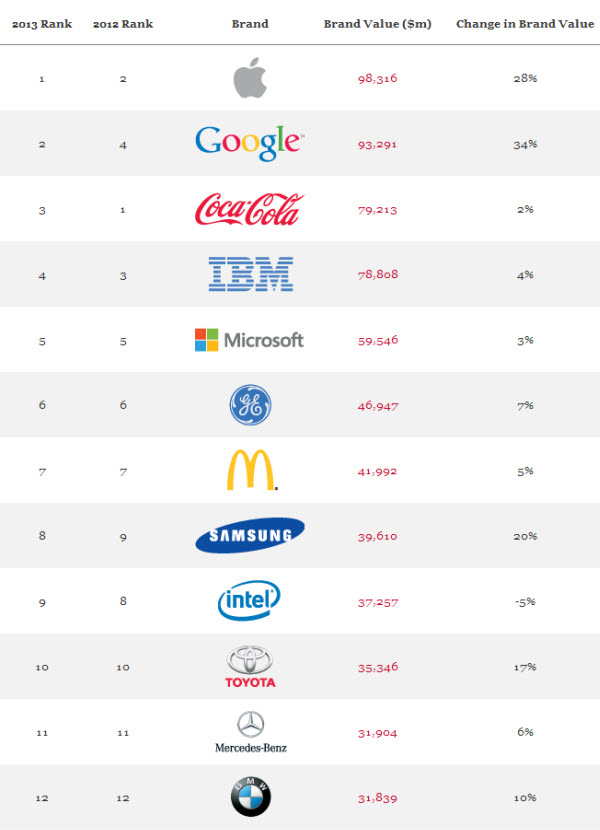600x830 pixels.
Task: Click the BMW roundel logo
Action: [250, 797]
